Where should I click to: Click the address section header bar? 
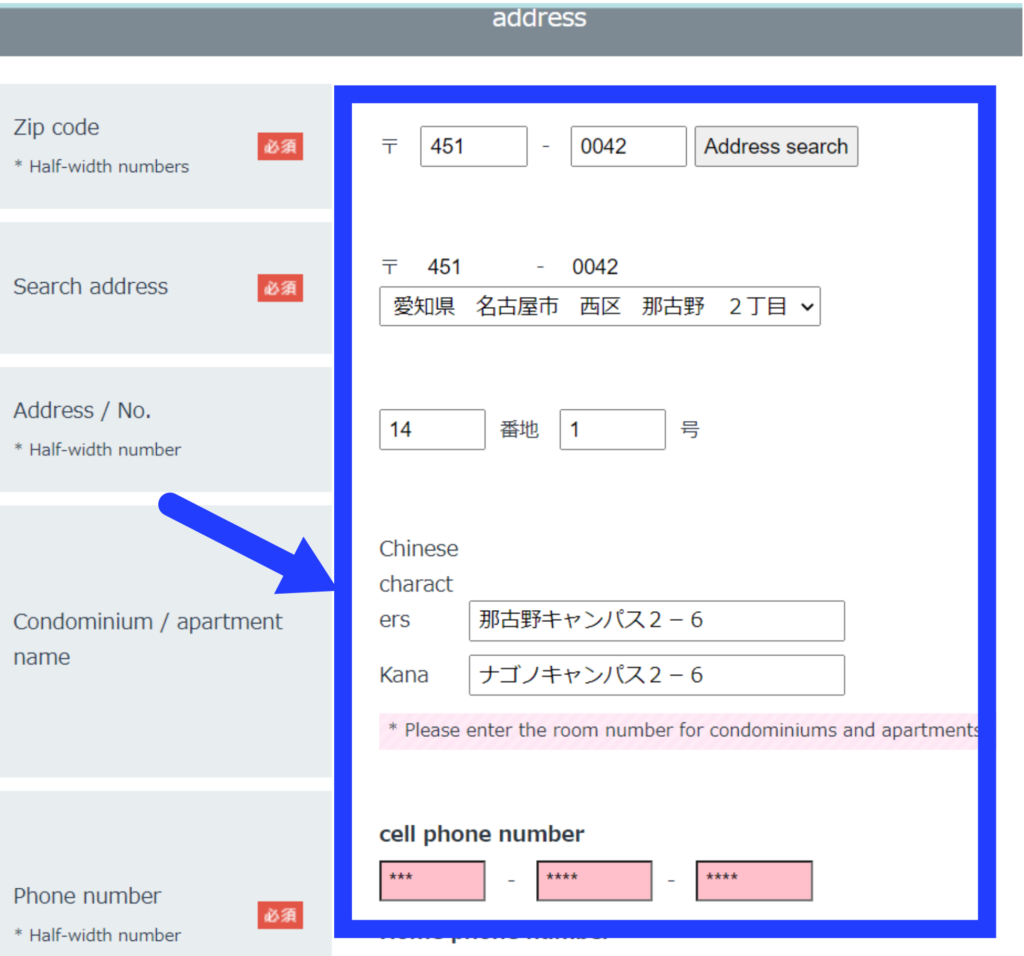pyautogui.click(x=510, y=28)
